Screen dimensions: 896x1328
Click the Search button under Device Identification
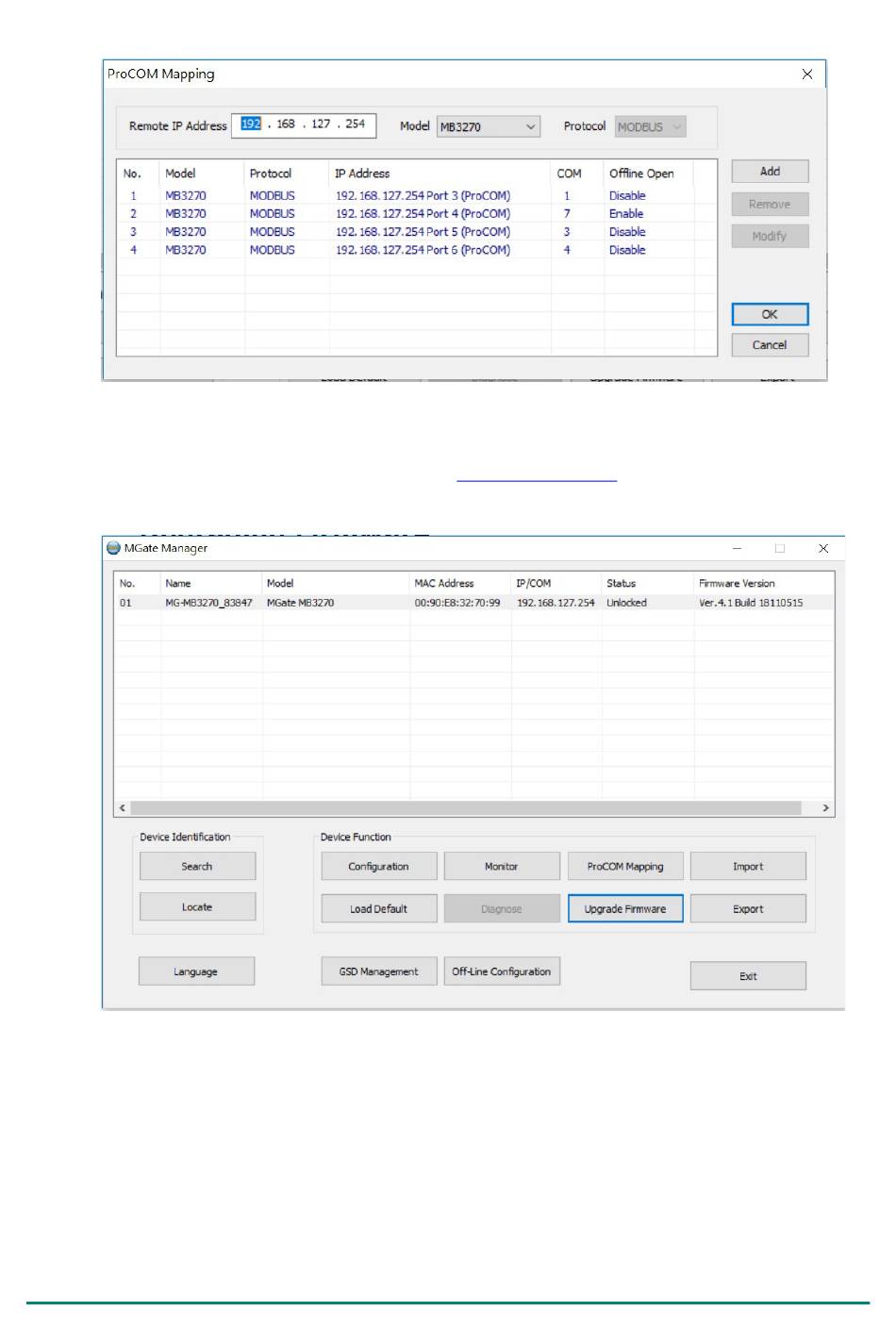click(197, 866)
